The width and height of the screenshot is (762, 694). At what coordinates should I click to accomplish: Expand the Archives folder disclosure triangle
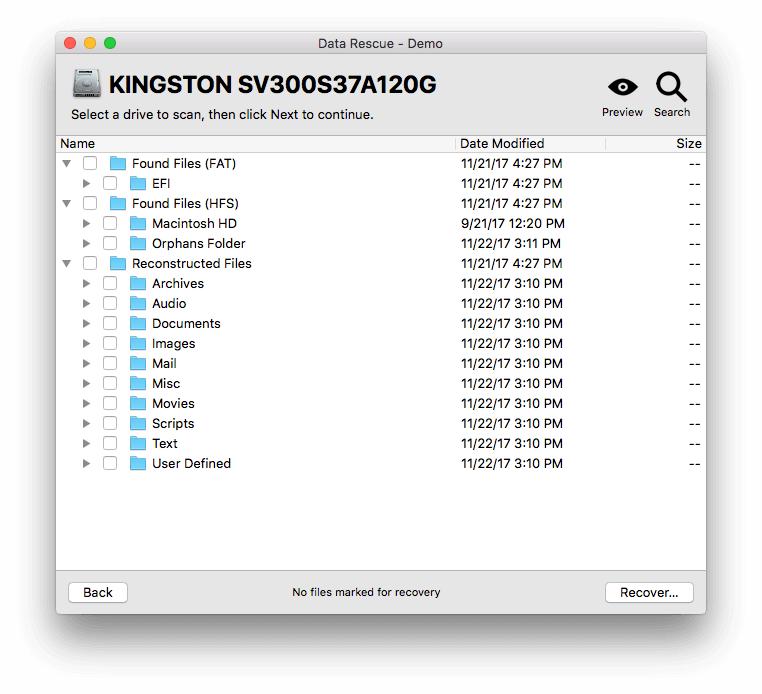click(x=87, y=284)
